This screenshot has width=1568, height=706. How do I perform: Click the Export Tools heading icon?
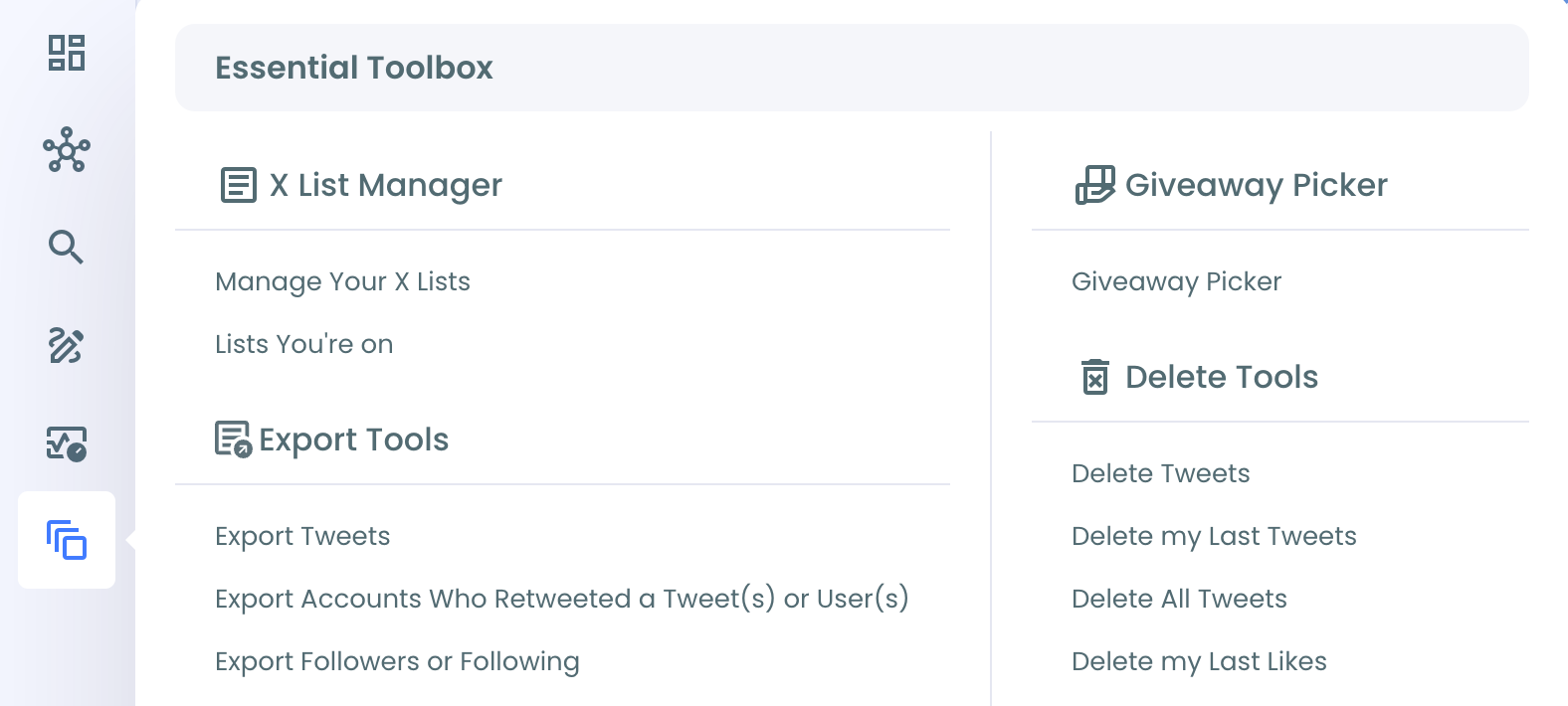234,439
